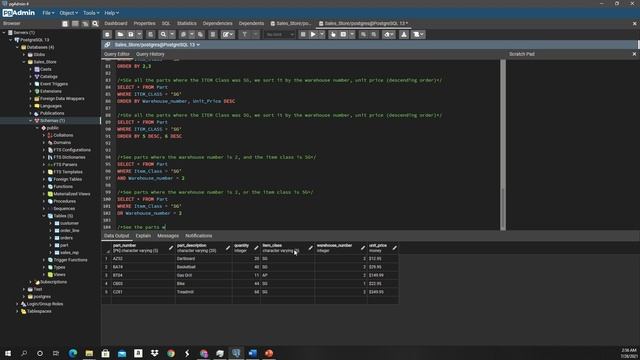Close the Scratch Pad panel

pyautogui.click(x=634, y=54)
